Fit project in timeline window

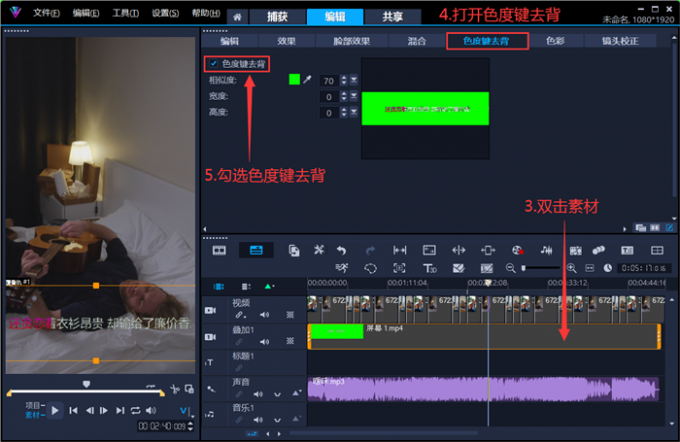click(x=589, y=268)
